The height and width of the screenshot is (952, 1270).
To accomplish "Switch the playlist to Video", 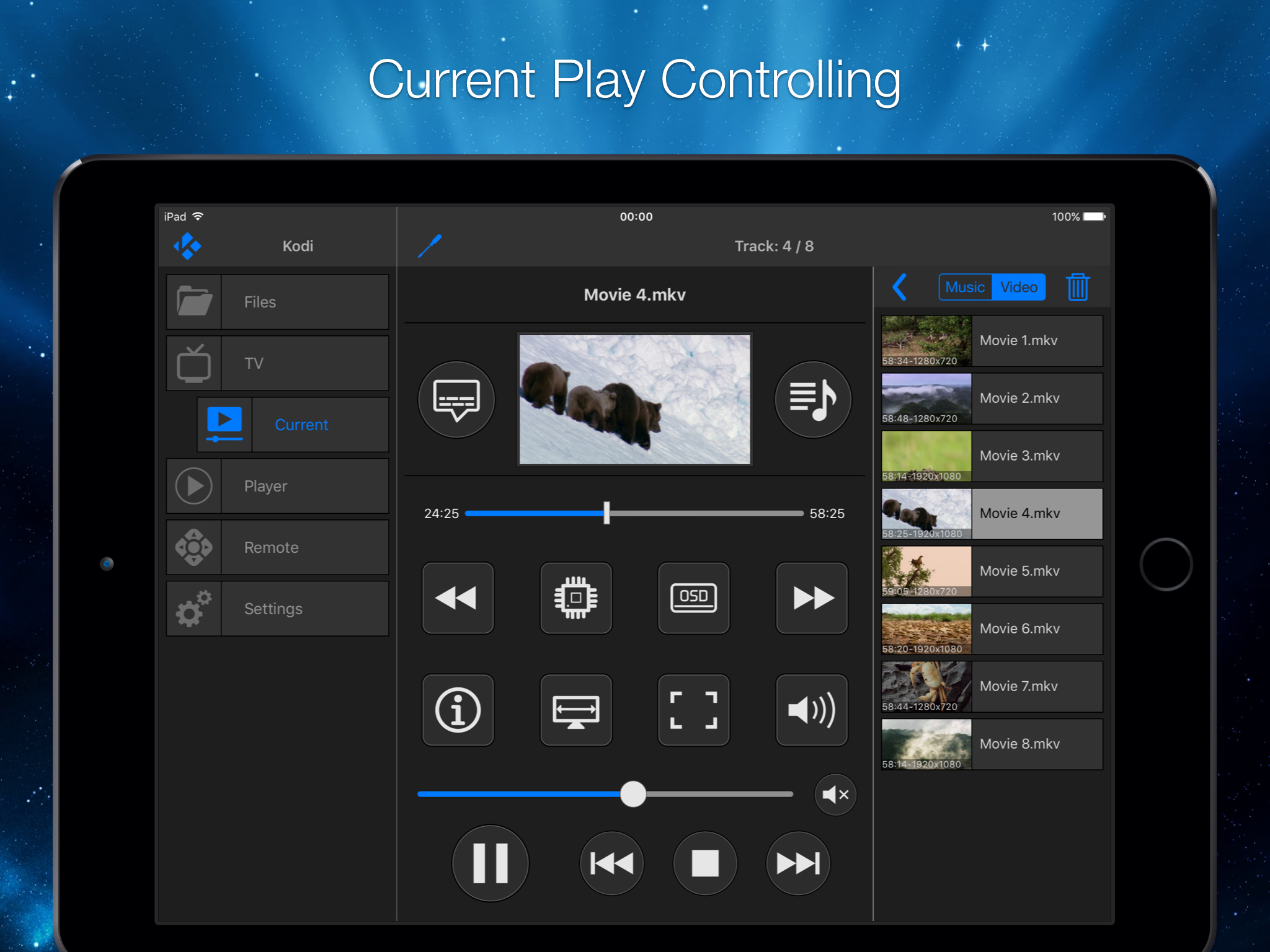I will (x=1019, y=287).
